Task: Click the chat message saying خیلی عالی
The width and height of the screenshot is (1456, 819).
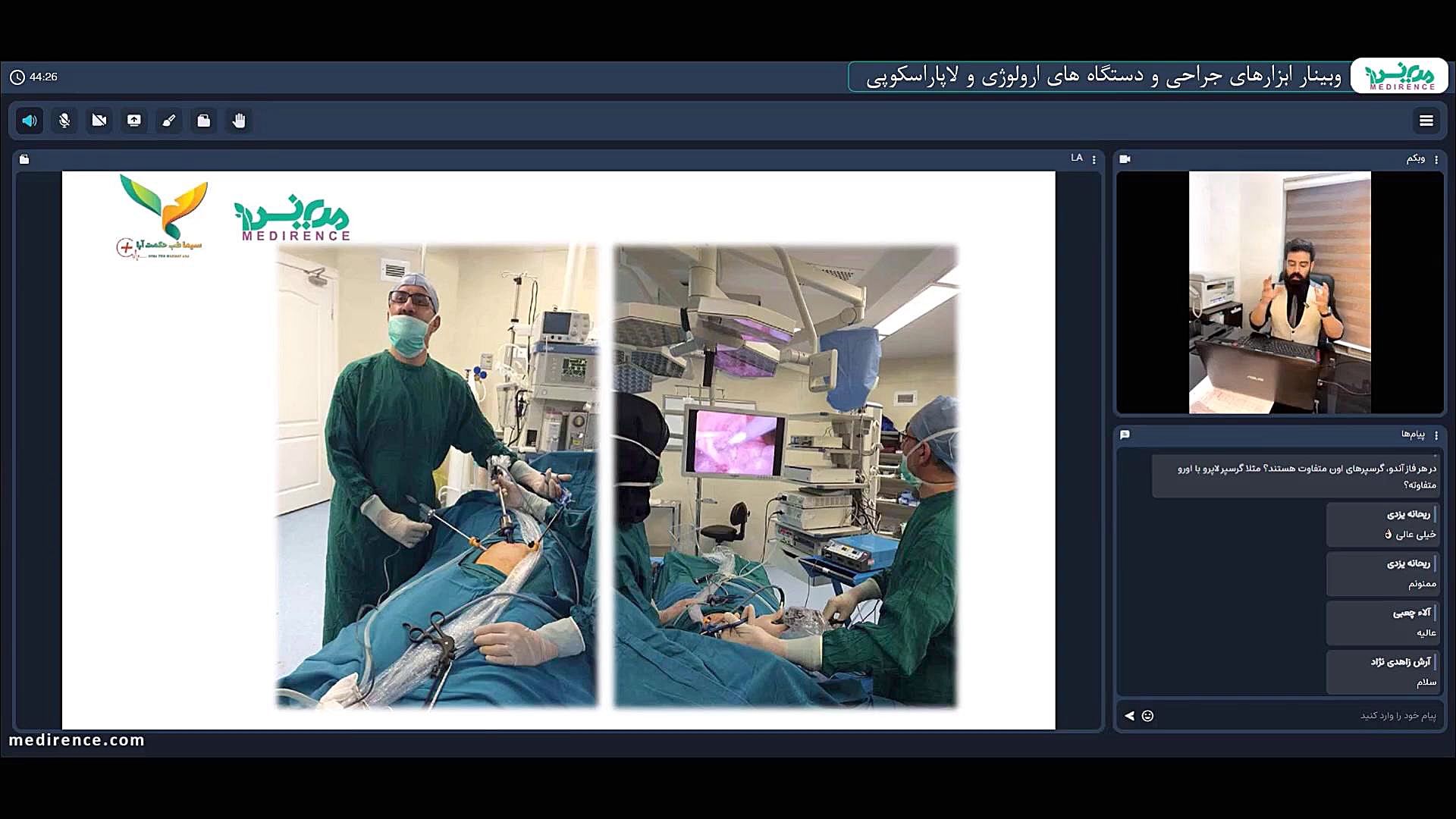Action: coord(1382,525)
